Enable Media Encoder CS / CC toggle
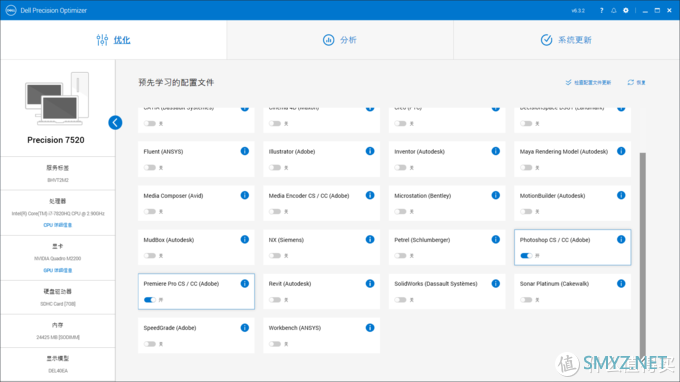This screenshot has height=382, width=680. 275,212
